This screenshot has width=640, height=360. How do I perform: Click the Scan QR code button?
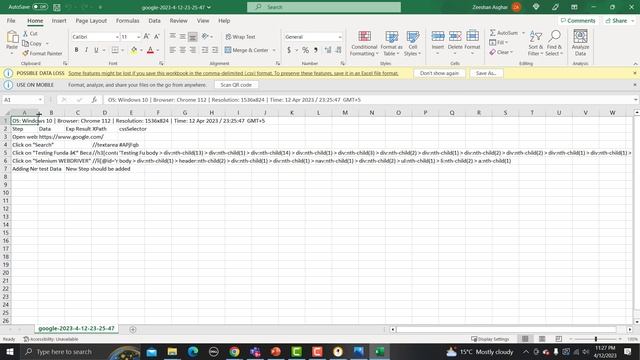coord(236,85)
